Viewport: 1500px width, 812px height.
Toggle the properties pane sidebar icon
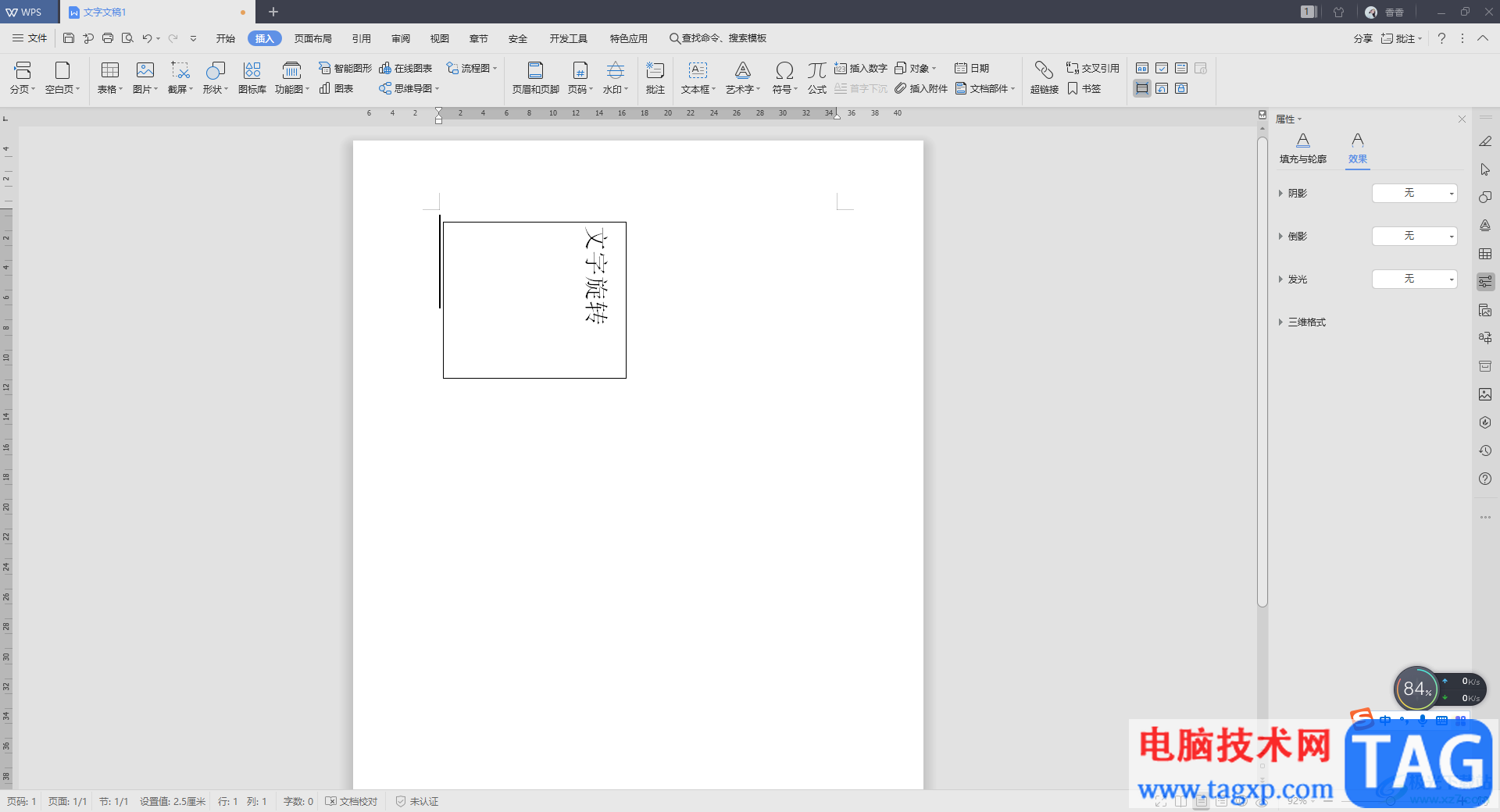pyautogui.click(x=1485, y=282)
